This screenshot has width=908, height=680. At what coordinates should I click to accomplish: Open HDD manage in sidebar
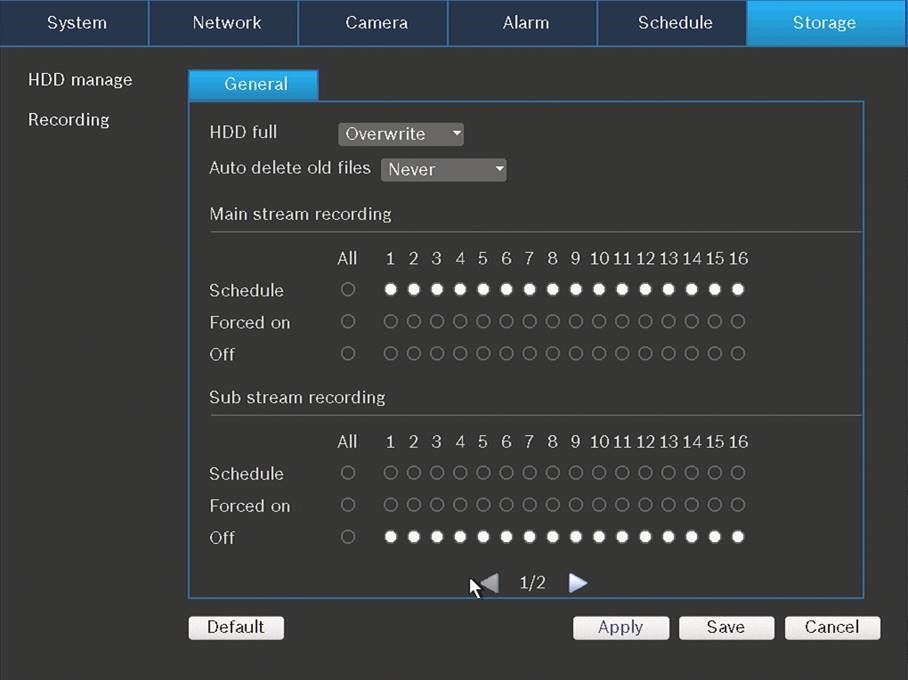click(x=80, y=80)
